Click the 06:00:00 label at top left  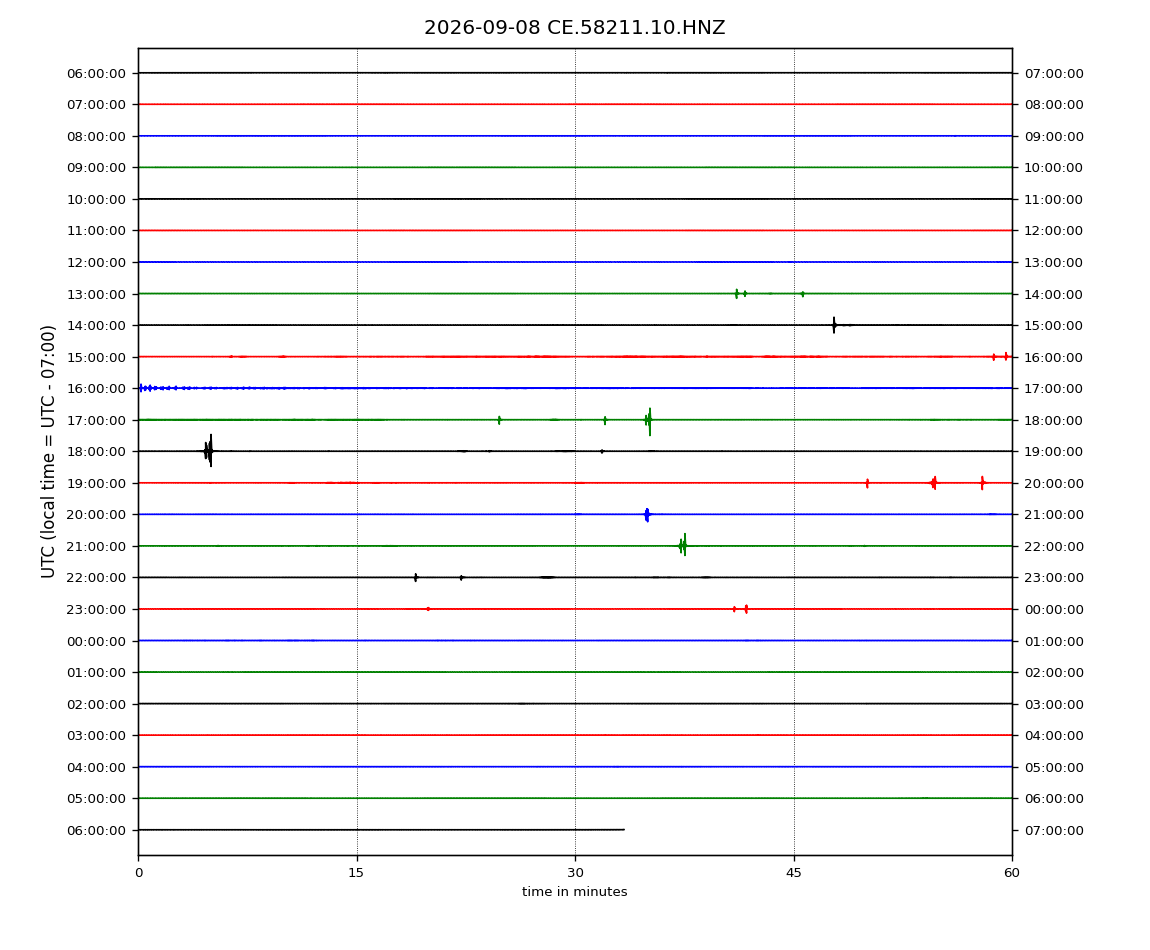click(96, 73)
